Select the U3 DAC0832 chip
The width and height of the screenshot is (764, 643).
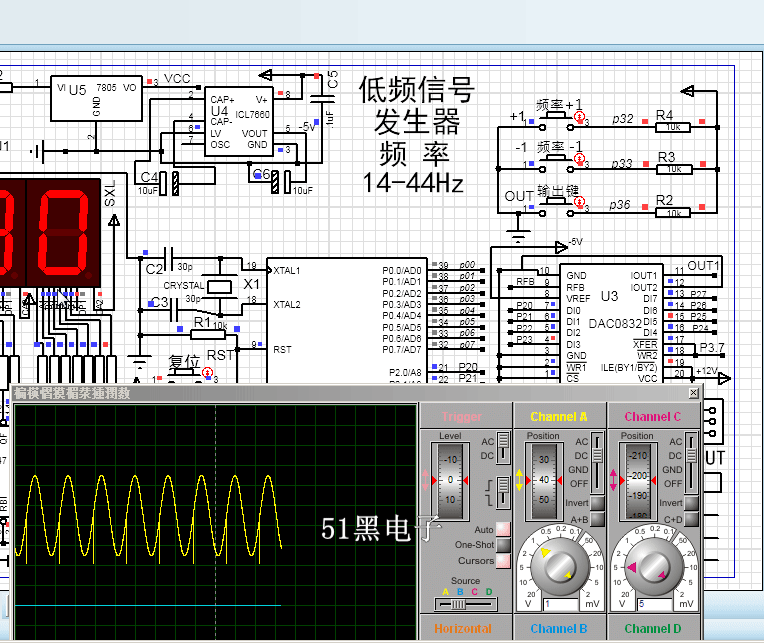(x=611, y=324)
